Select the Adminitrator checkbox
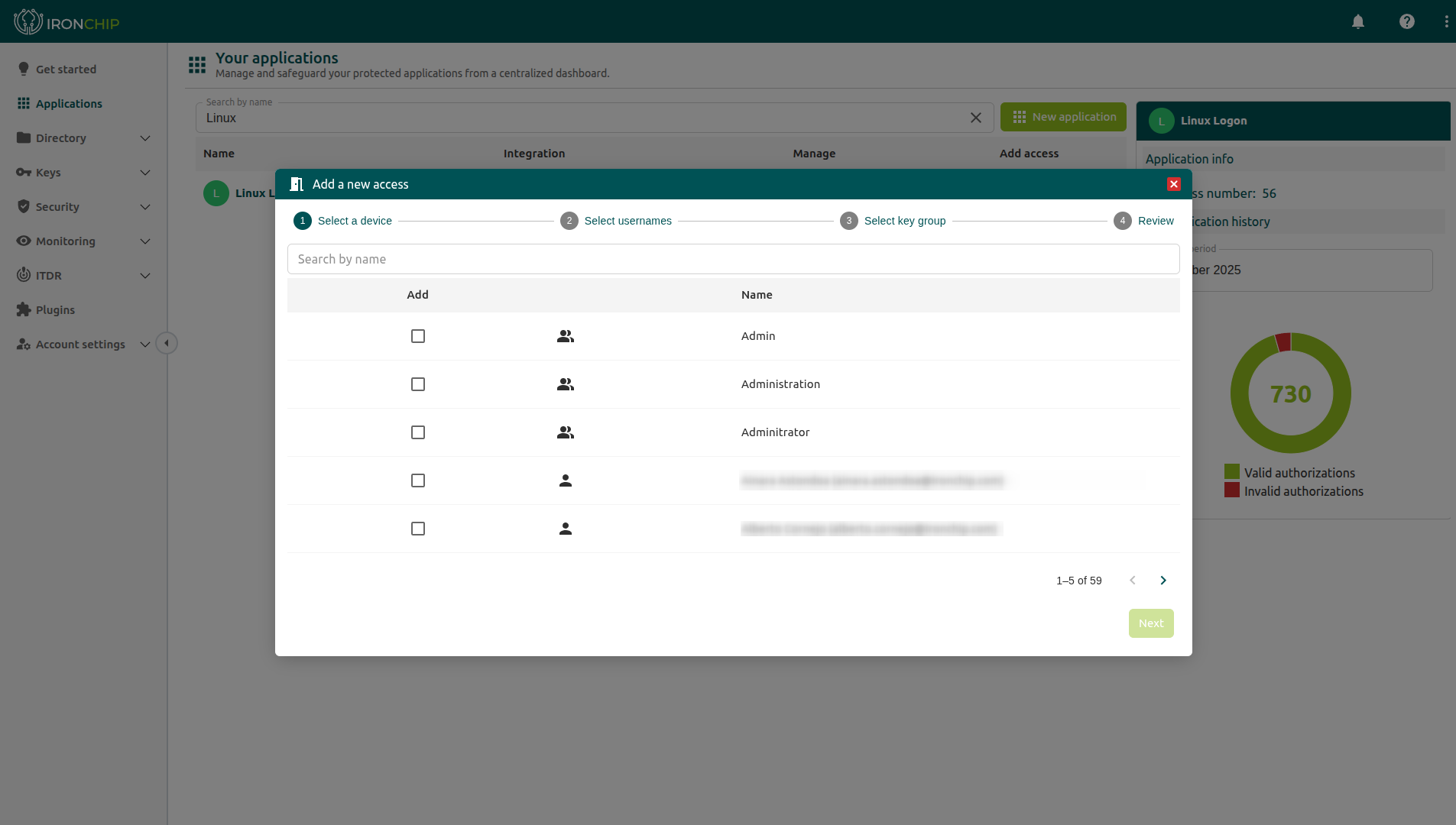The height and width of the screenshot is (825, 1456). (417, 432)
